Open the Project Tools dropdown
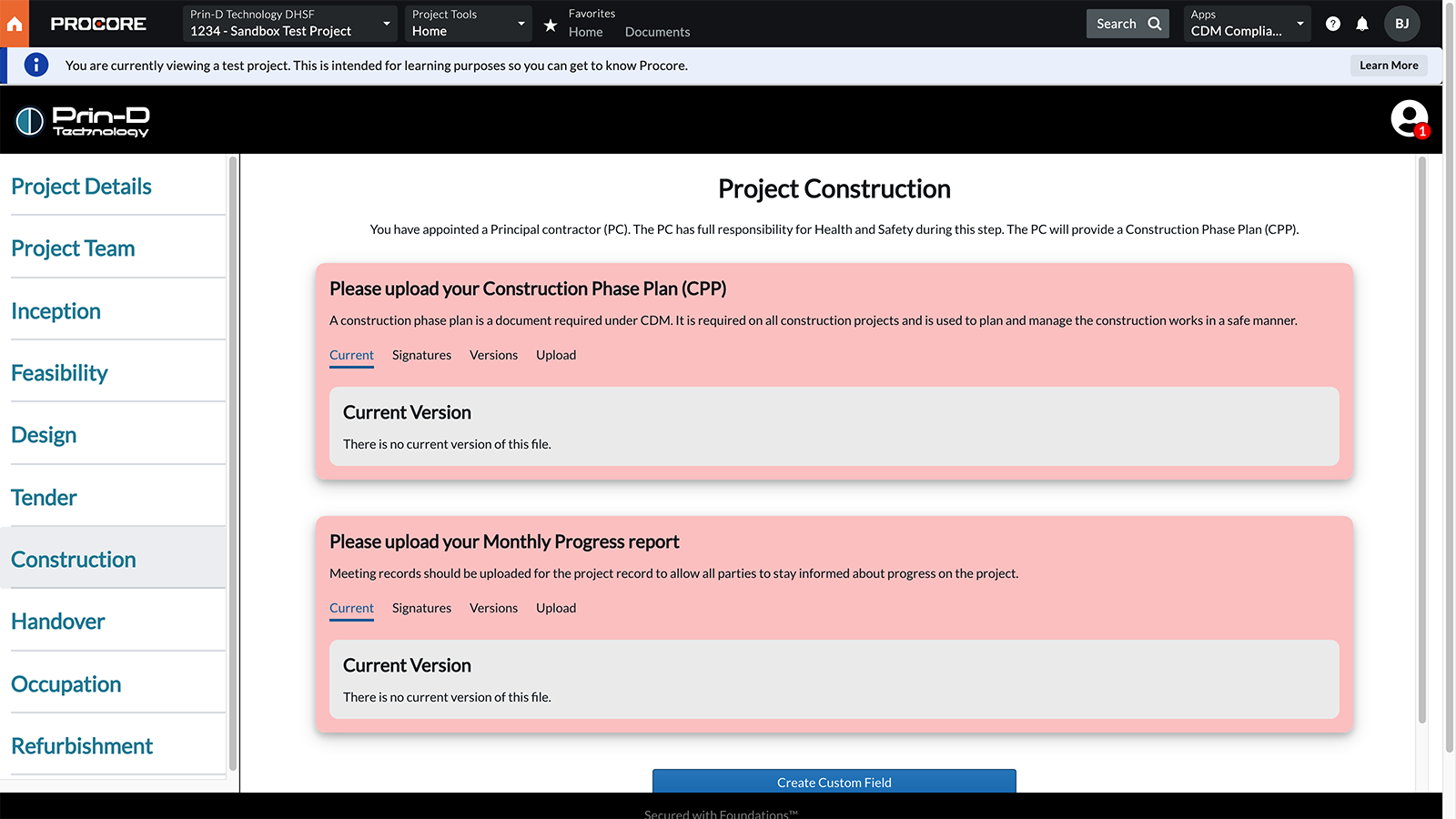The width and height of the screenshot is (1456, 819). click(468, 24)
